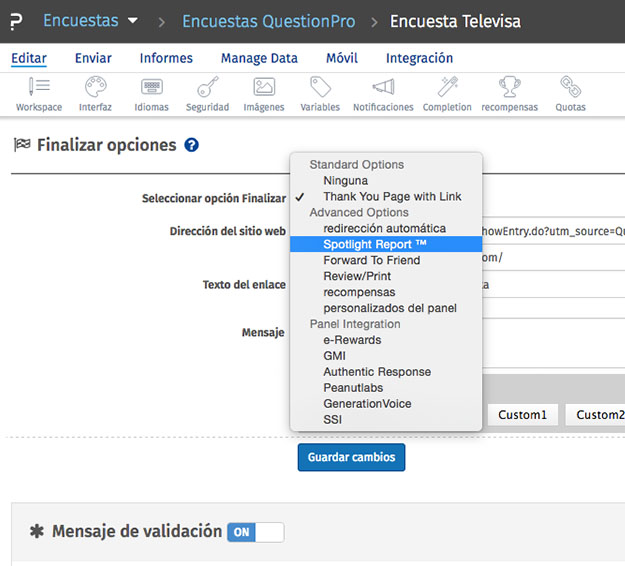Screen dimensions: 625x566
Task: Choose personalizados del panel option
Action: (386, 308)
